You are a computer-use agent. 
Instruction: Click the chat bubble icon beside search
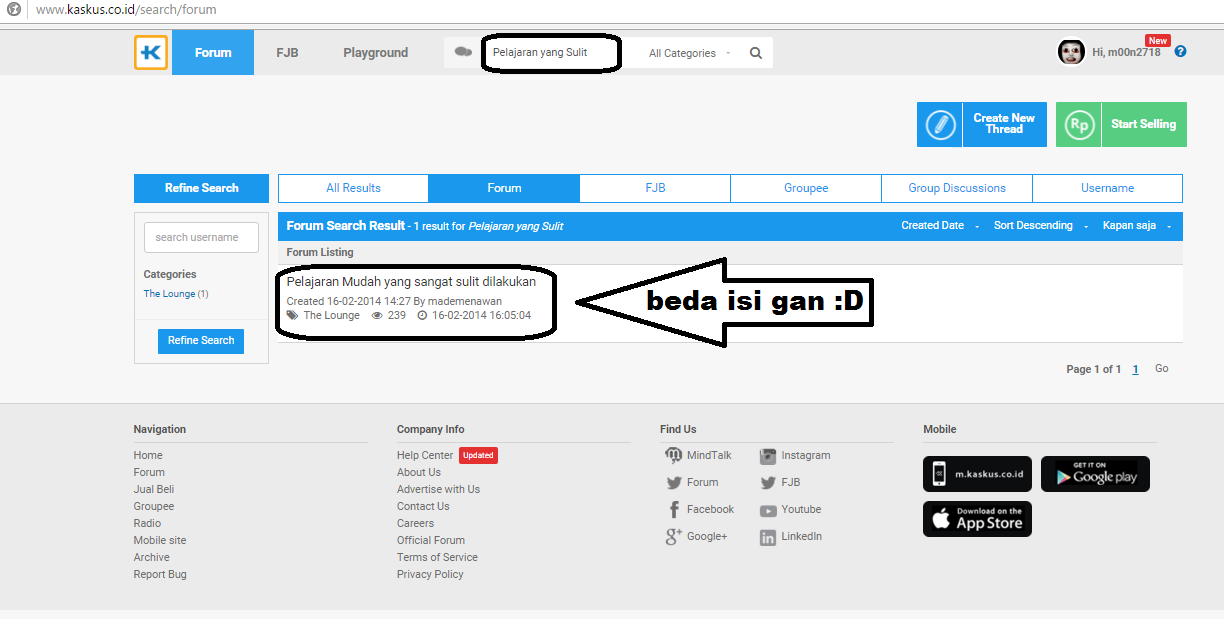(x=463, y=52)
